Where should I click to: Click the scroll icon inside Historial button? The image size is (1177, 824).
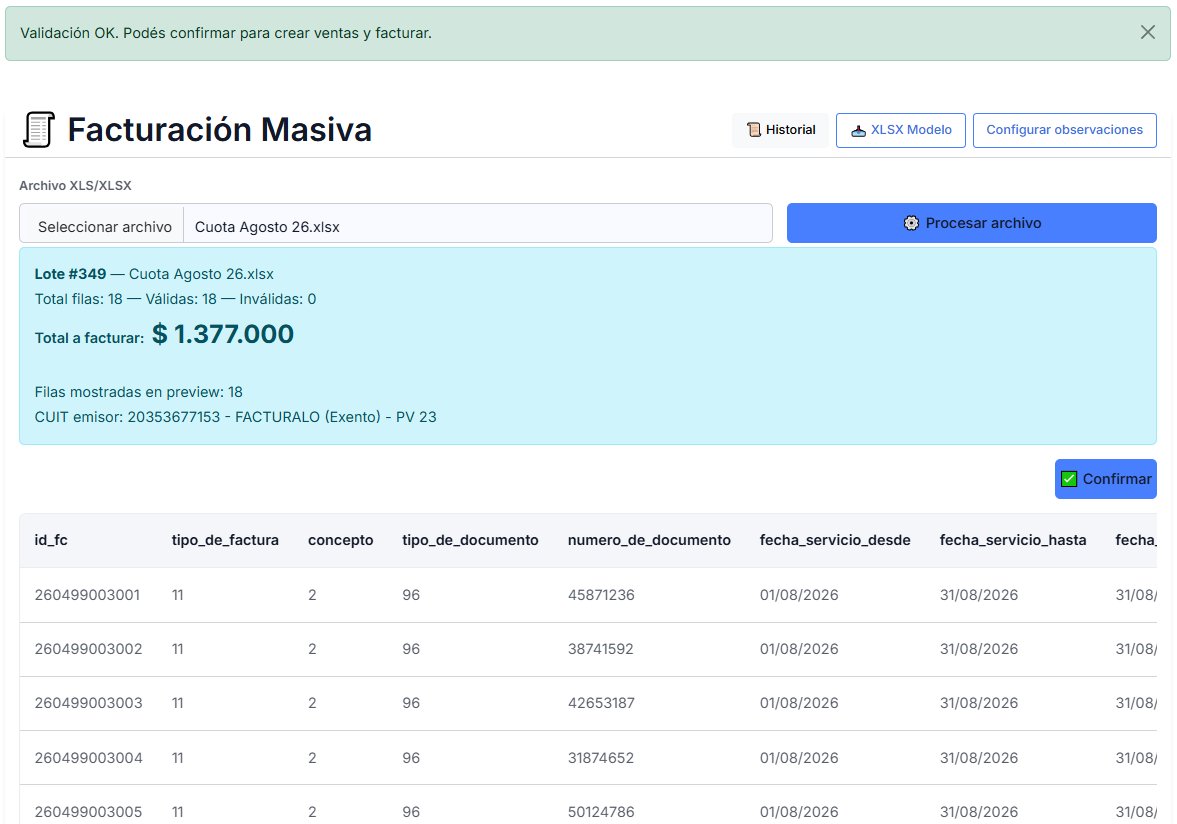754,130
